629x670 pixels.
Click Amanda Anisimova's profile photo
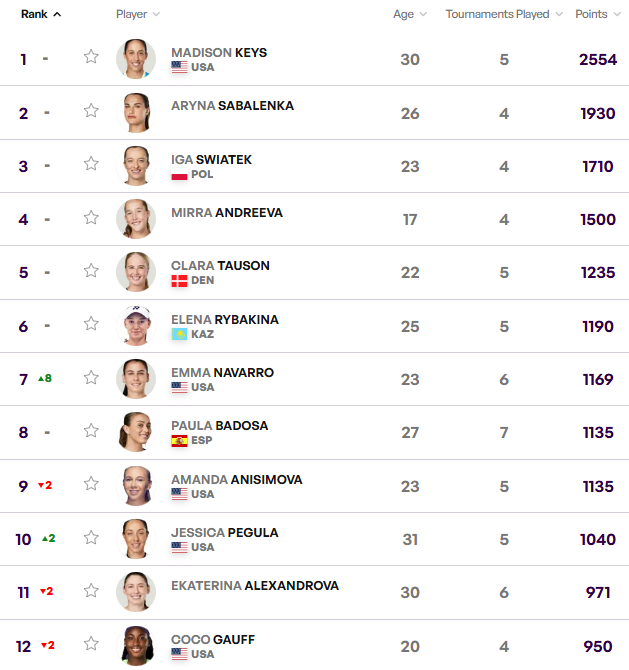click(136, 485)
